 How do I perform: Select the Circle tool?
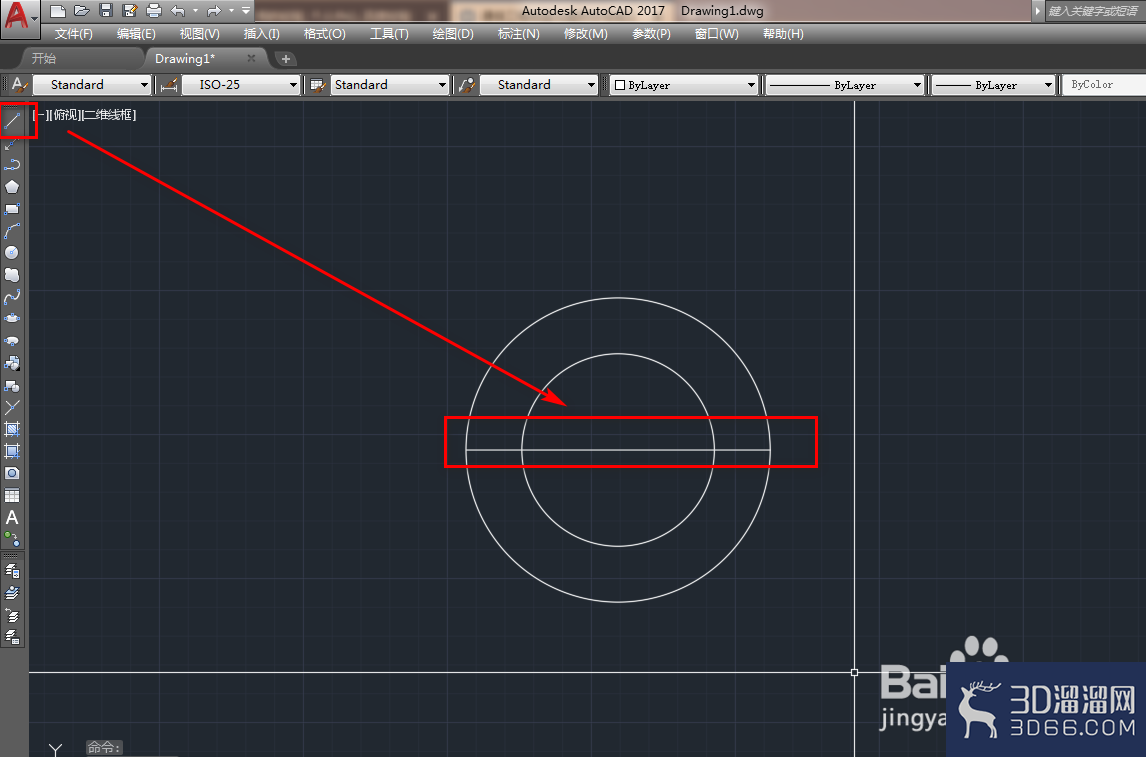pos(12,253)
